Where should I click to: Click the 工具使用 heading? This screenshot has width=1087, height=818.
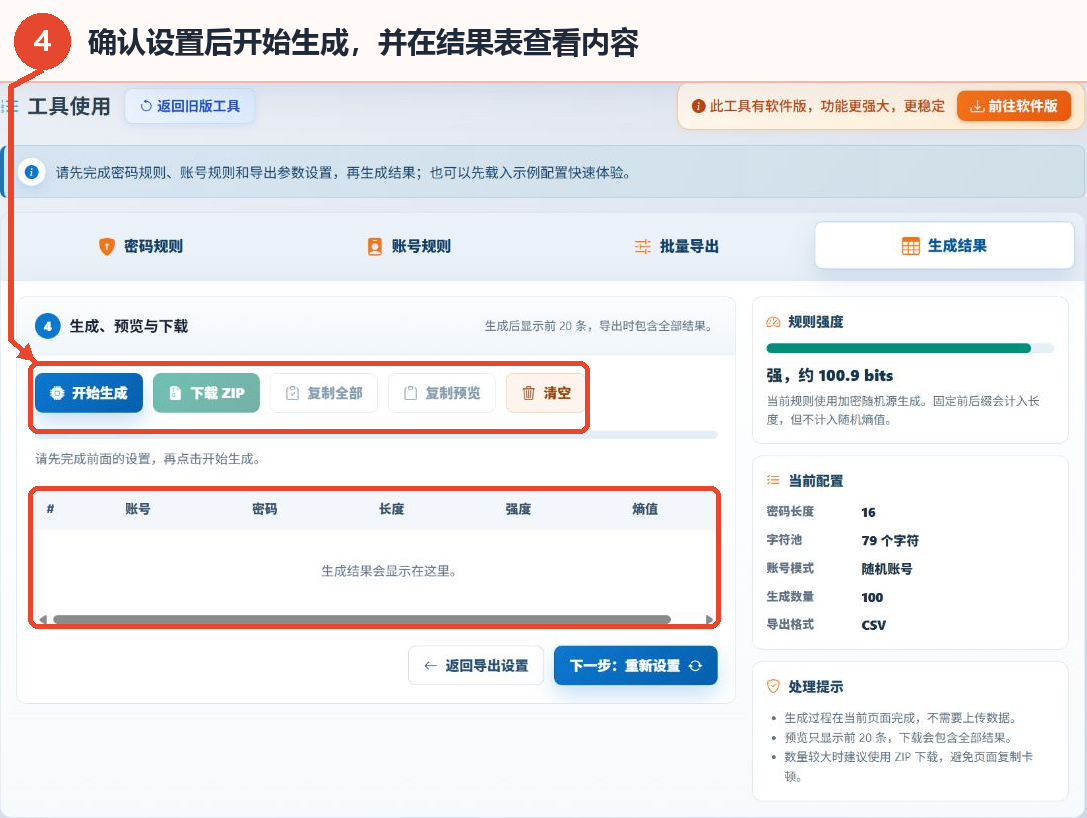69,106
